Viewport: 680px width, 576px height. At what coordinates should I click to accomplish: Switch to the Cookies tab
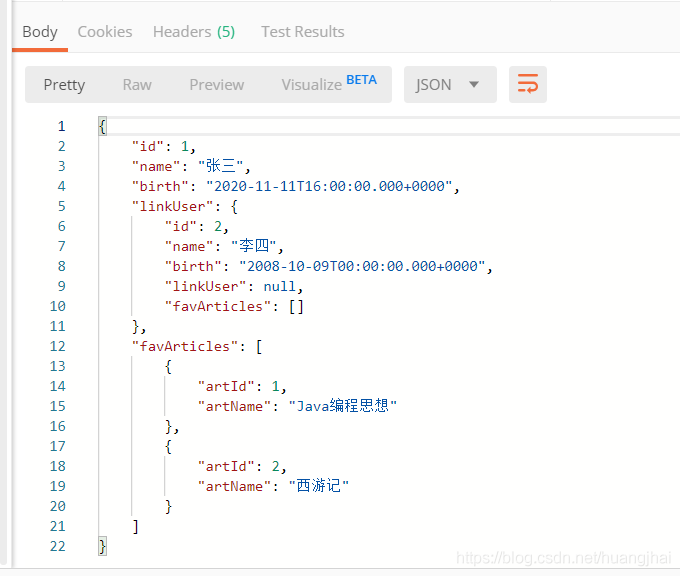tap(105, 32)
